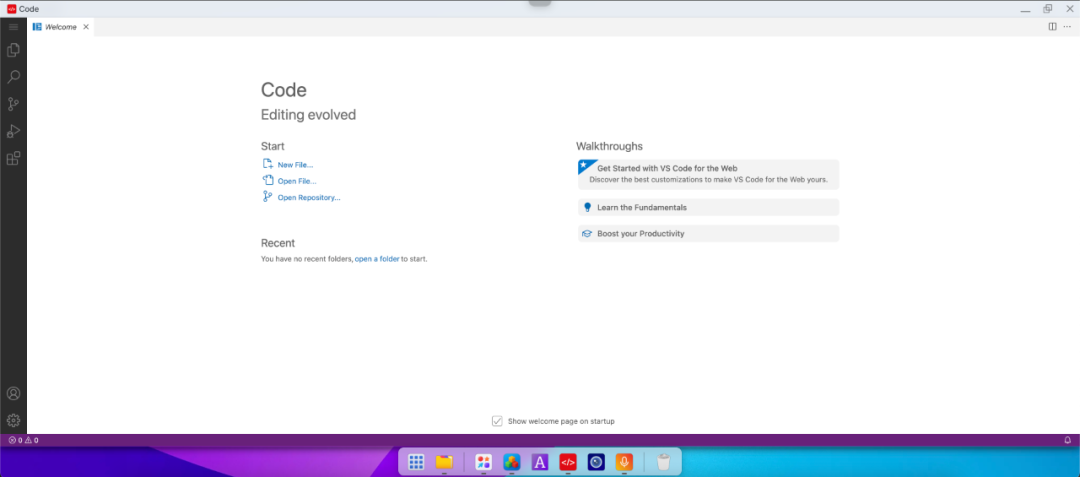Open Get Started with VS Code walkthrough
The width and height of the screenshot is (1080, 477).
pos(708,174)
